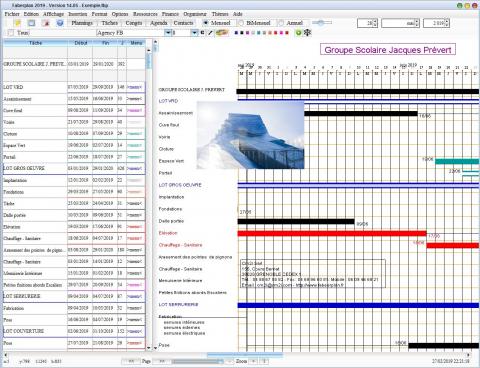Open the Format menu

tap(99, 14)
